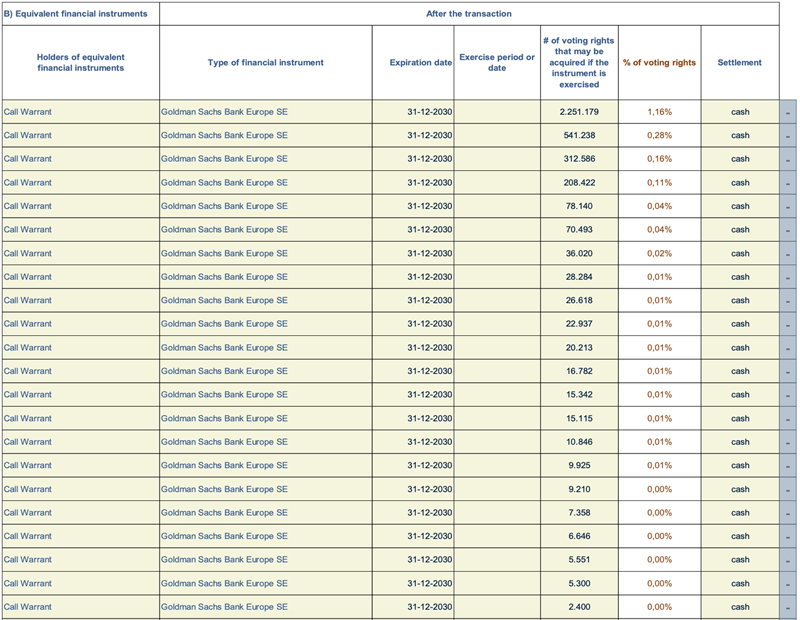Screen dimensions: 800x620
Task: Click the minus button beside 541.238 row
Action: (788, 135)
